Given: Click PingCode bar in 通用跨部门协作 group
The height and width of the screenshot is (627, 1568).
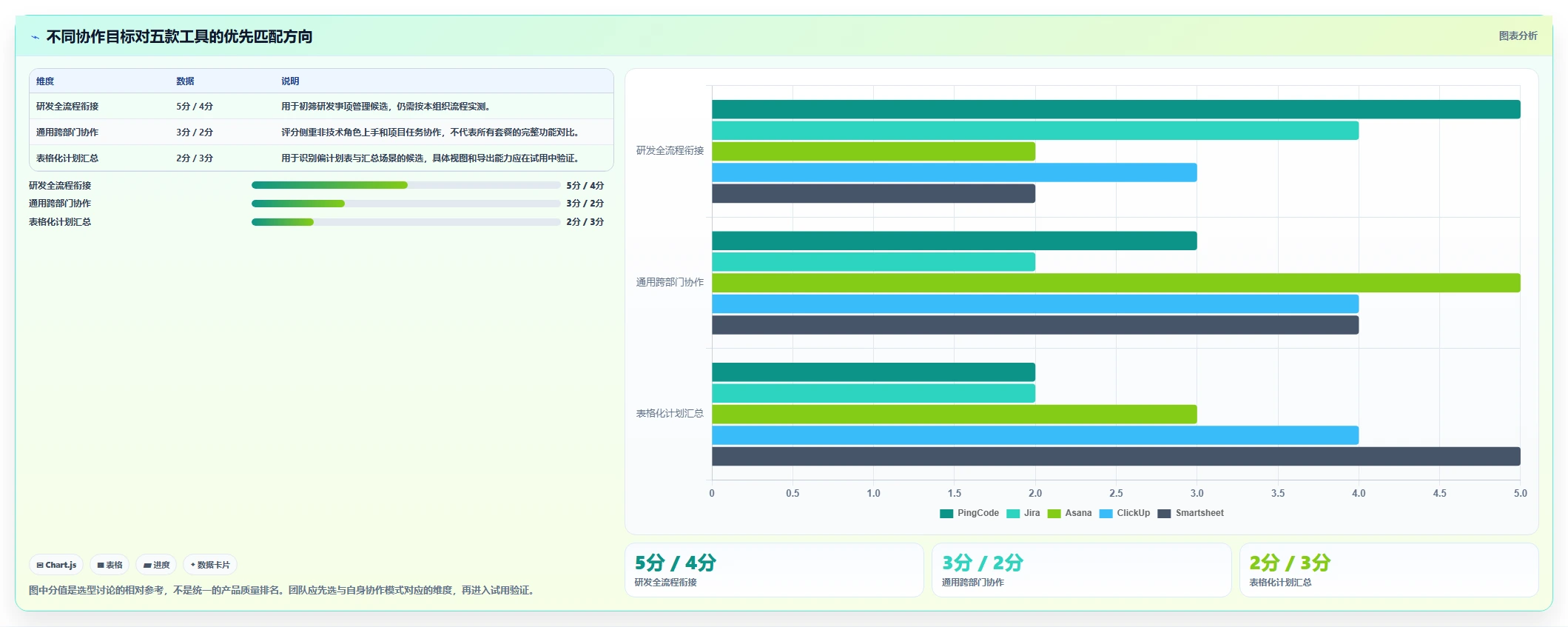Looking at the screenshot, I should pyautogui.click(x=955, y=241).
